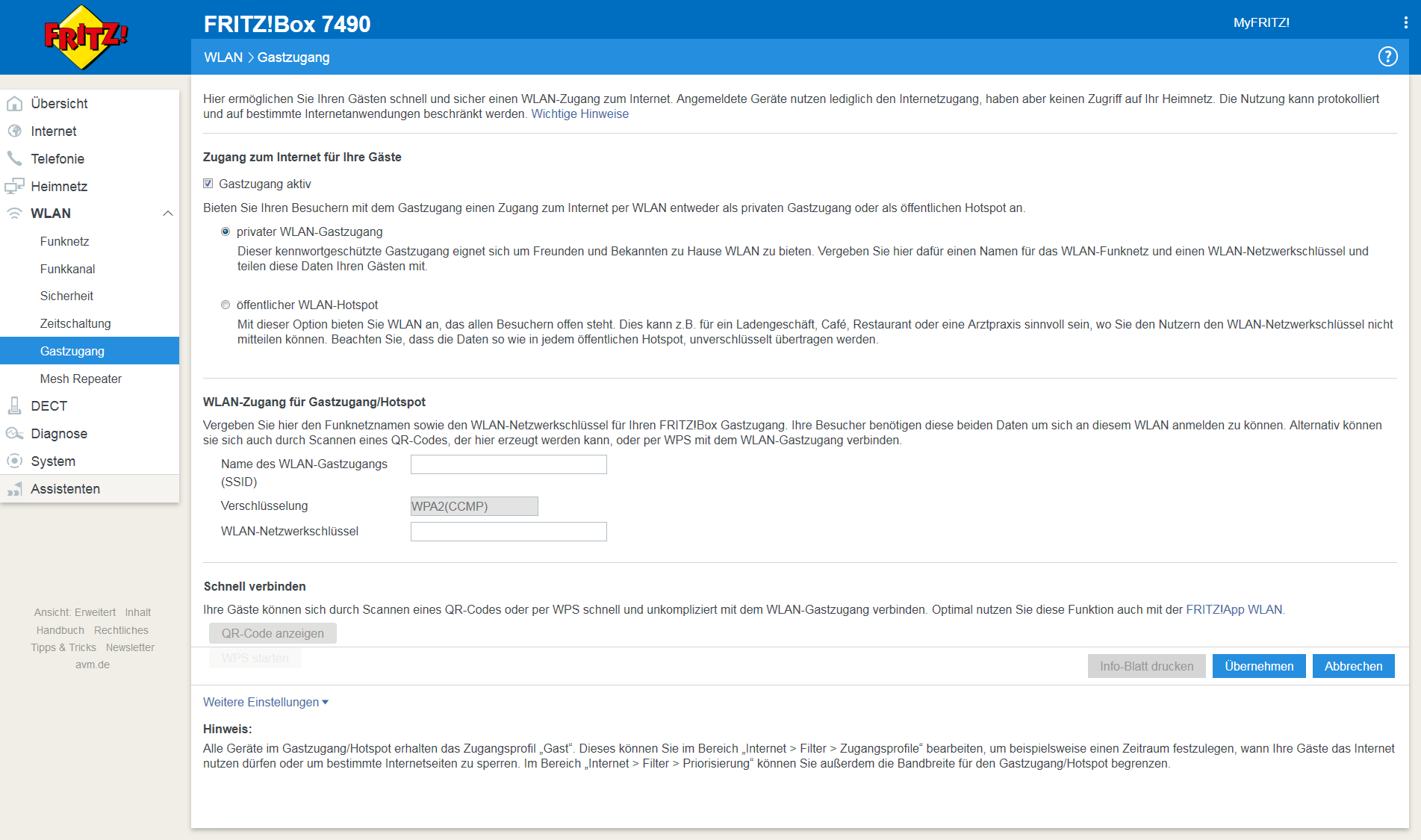Open the FRITZ!App WLAN link
The image size is (1421, 840).
(1234, 609)
